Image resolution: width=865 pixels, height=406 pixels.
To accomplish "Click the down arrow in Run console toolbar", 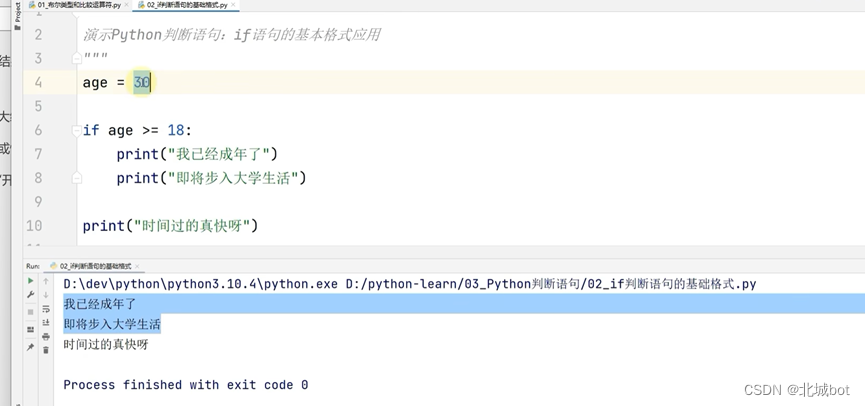I will coord(46,295).
